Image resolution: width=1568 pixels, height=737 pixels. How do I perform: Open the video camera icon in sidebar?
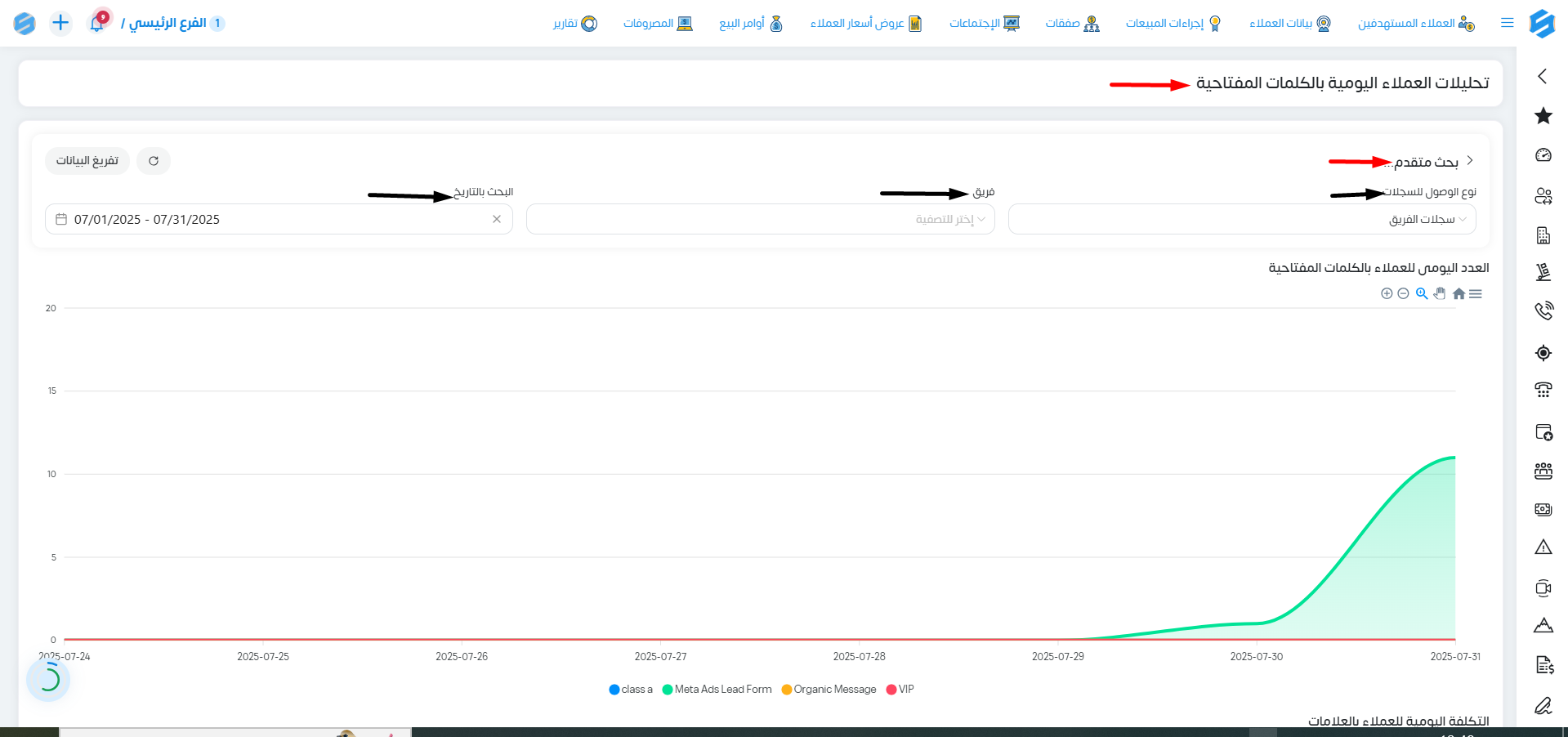1543,588
